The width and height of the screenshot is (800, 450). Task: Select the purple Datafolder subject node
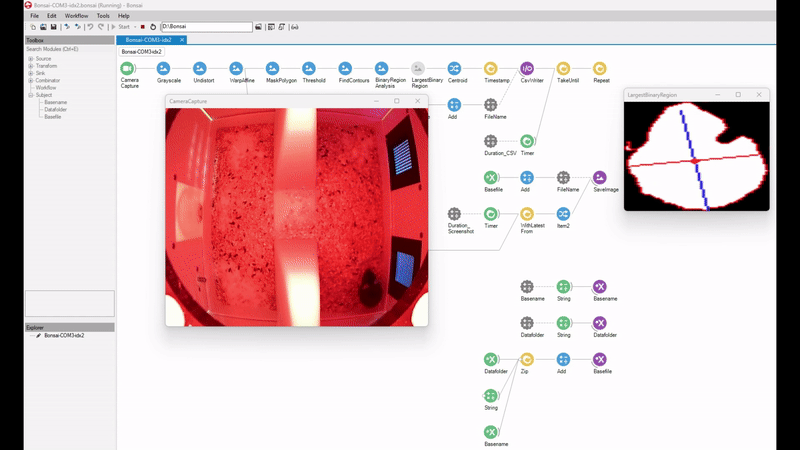point(599,323)
